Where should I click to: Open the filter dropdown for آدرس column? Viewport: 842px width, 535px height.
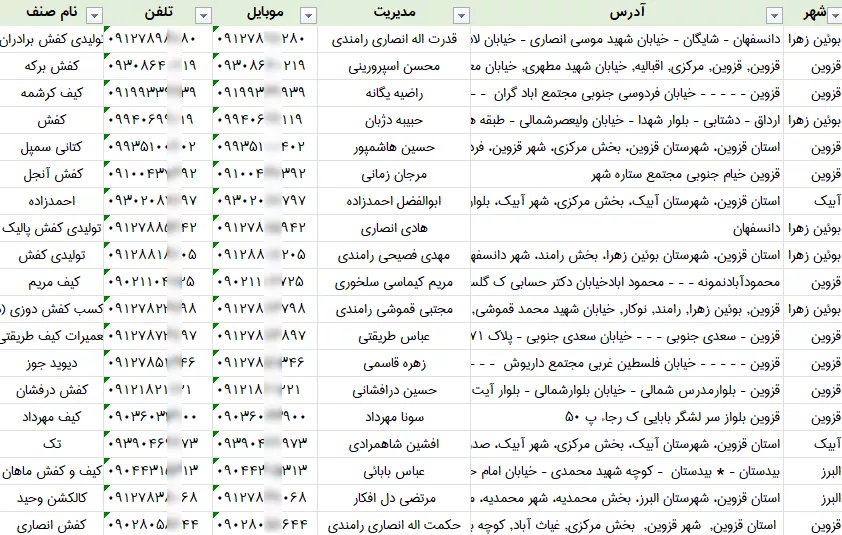pyautogui.click(x=774, y=16)
